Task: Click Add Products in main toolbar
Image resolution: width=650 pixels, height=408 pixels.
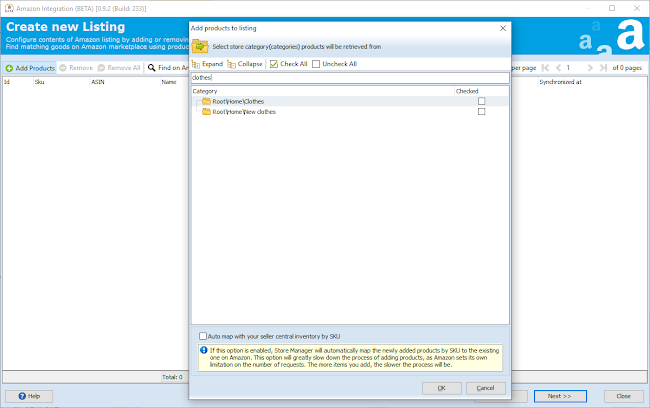Action: [x=30, y=68]
